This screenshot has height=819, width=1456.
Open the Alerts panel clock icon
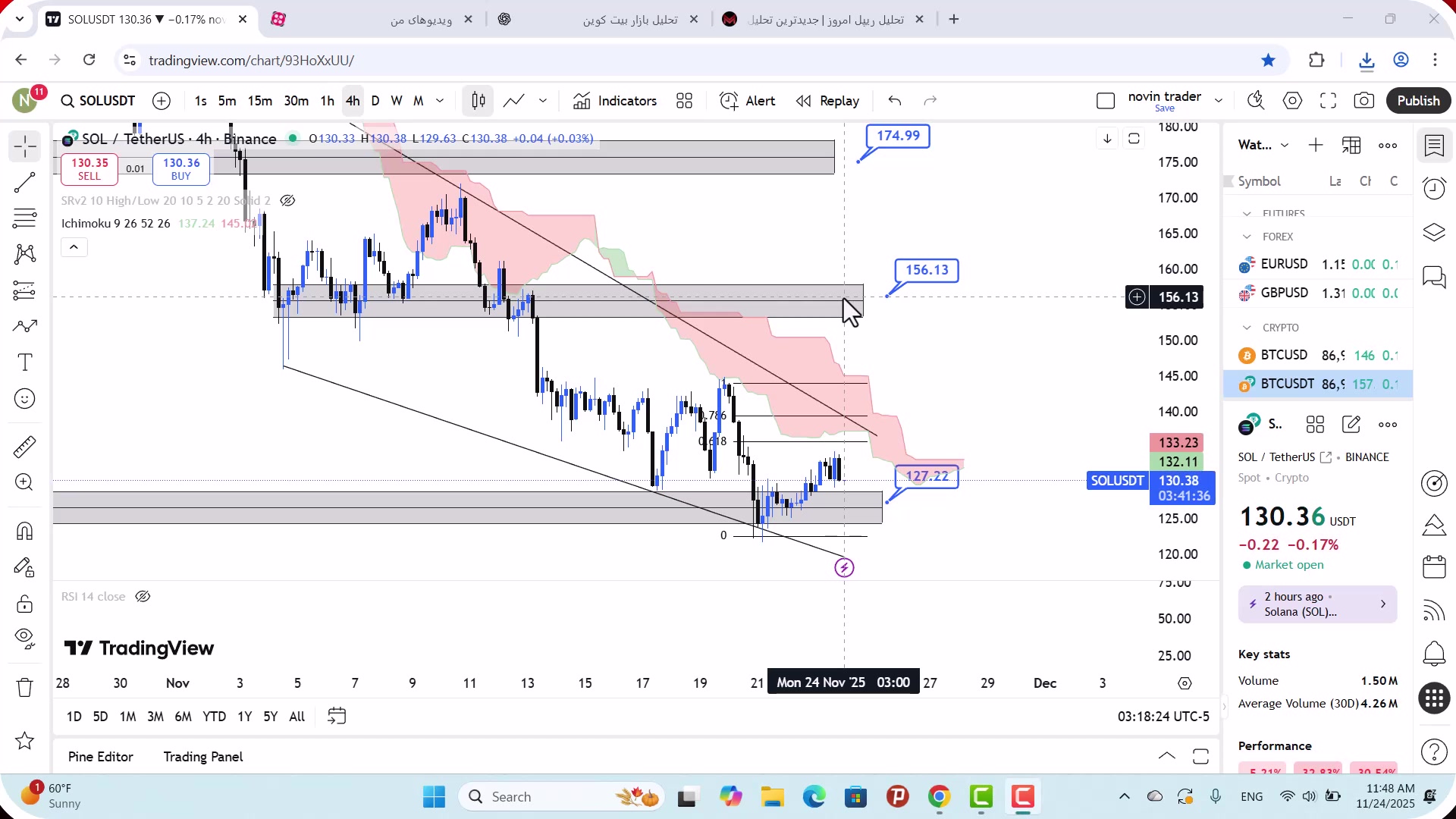pos(1434,188)
